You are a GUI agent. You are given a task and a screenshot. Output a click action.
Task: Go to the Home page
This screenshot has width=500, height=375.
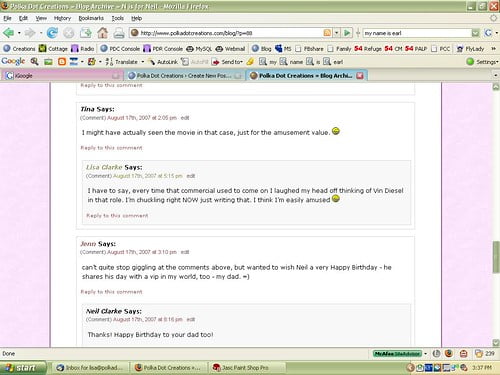(x=103, y=33)
